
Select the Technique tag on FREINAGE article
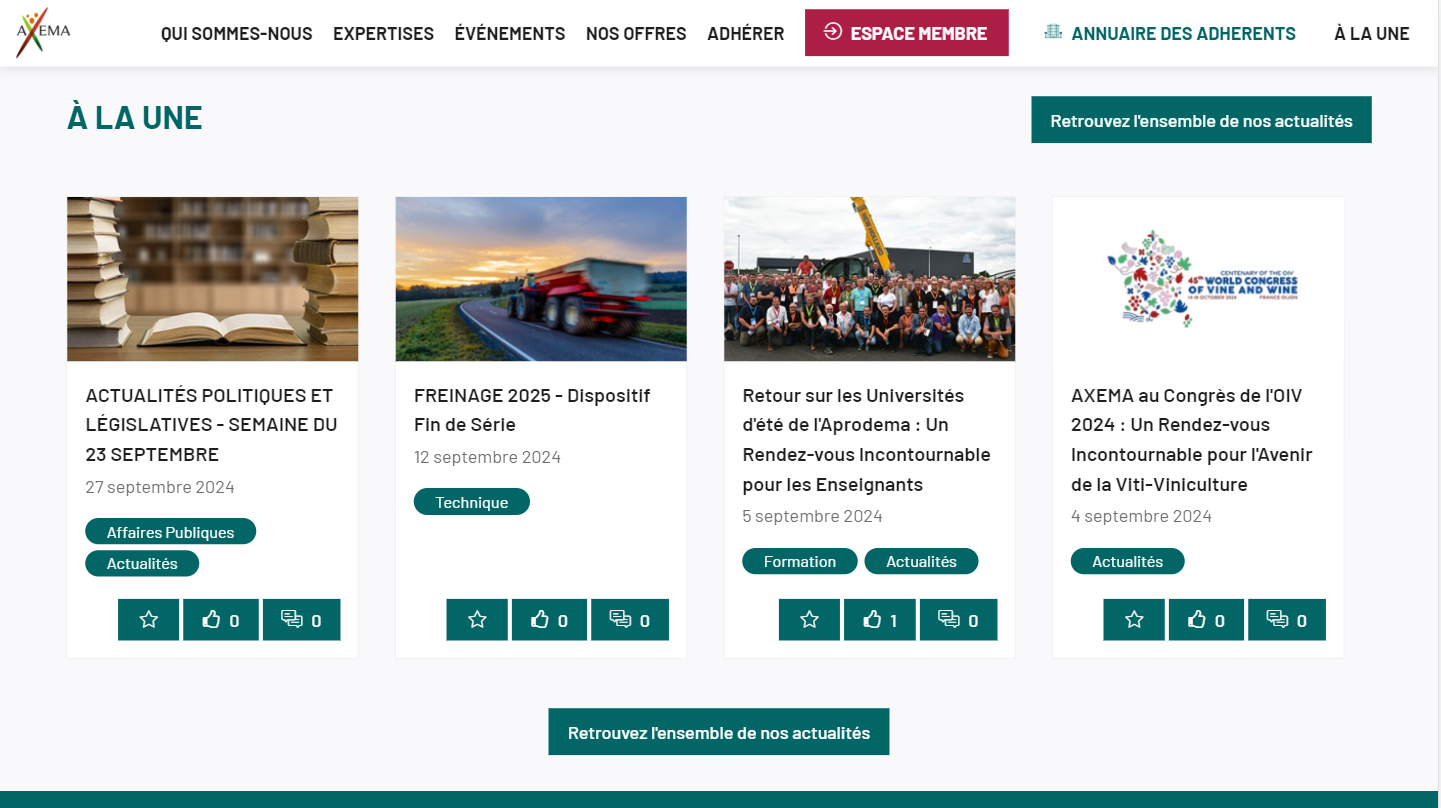pos(472,502)
